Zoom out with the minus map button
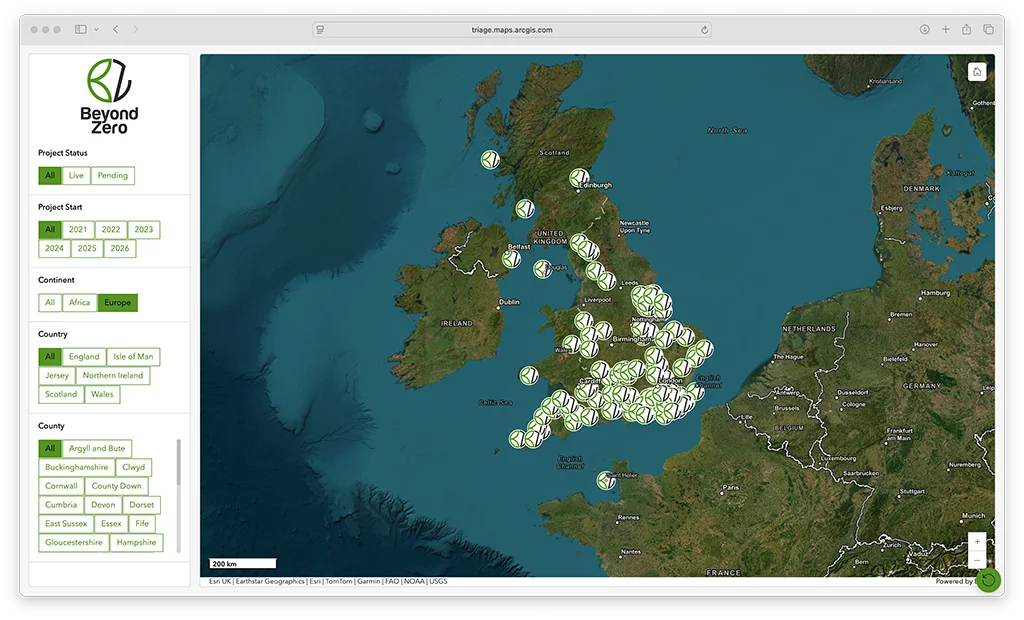 coord(977,560)
